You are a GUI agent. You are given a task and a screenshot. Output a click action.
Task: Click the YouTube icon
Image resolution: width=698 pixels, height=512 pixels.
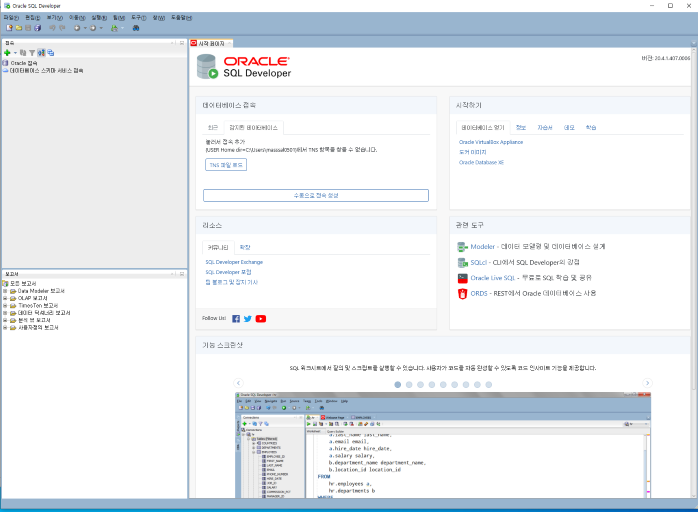tap(261, 319)
